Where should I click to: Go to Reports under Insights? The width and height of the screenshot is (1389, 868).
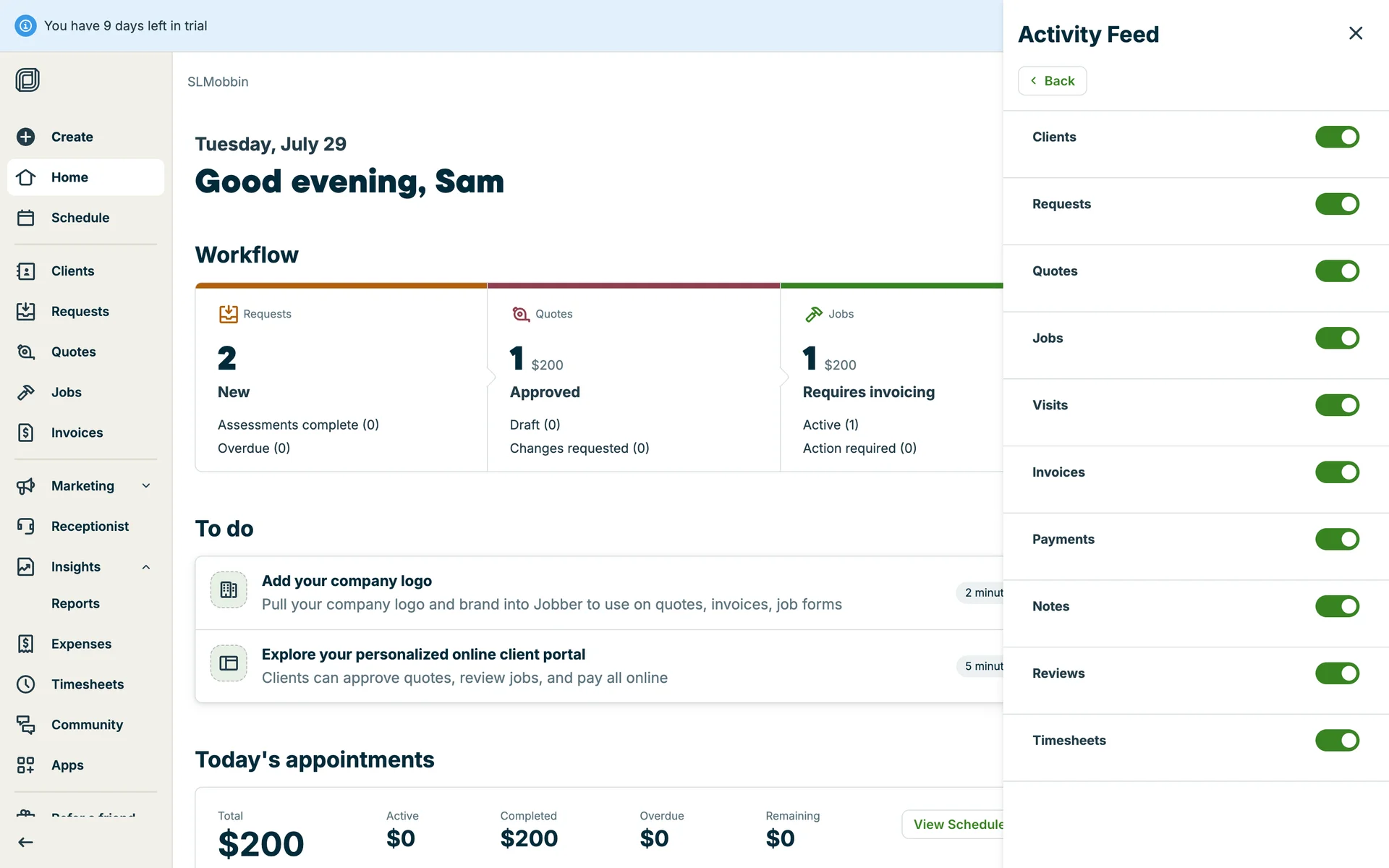click(x=75, y=603)
